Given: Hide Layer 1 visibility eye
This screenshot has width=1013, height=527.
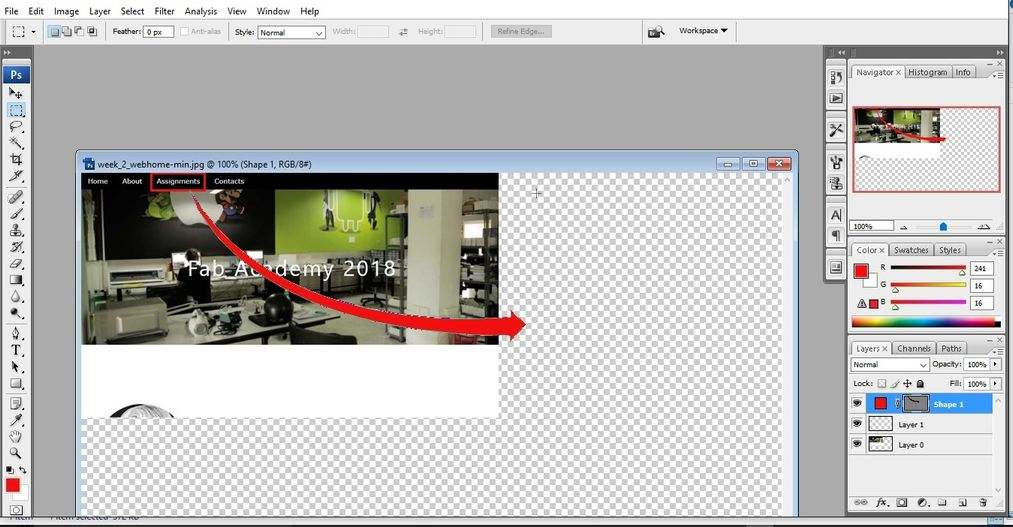Looking at the screenshot, I should coord(857,424).
